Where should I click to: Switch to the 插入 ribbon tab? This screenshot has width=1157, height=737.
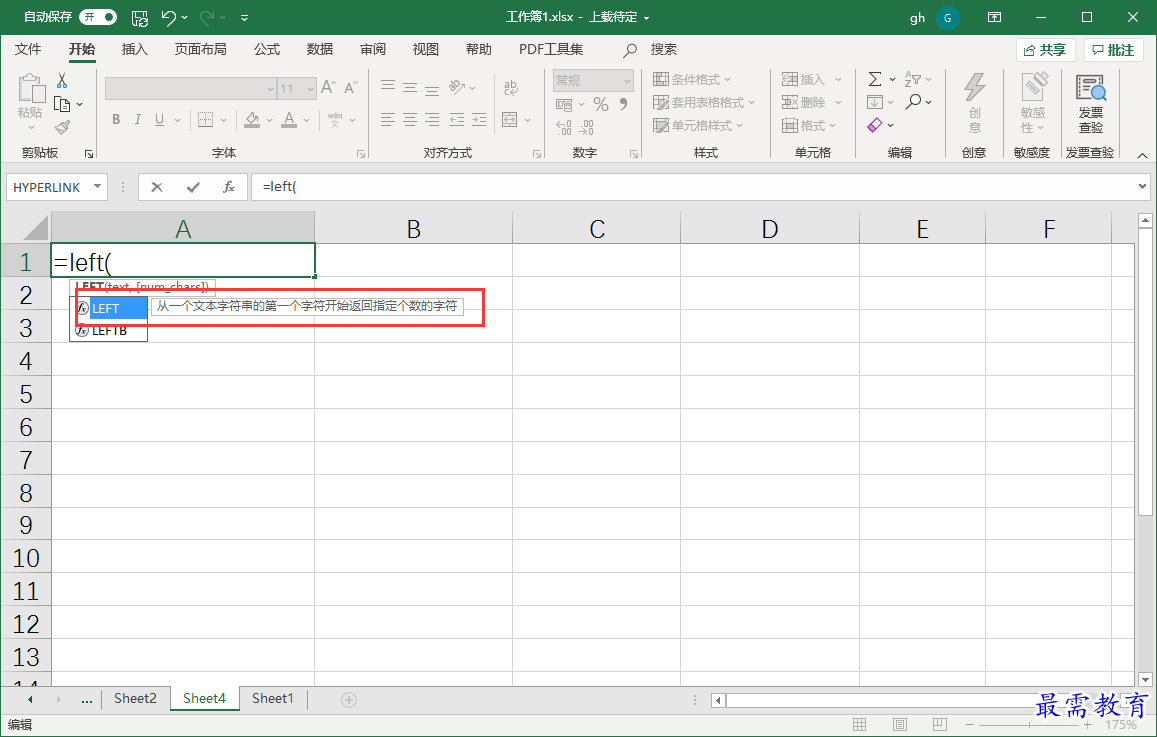tap(134, 49)
